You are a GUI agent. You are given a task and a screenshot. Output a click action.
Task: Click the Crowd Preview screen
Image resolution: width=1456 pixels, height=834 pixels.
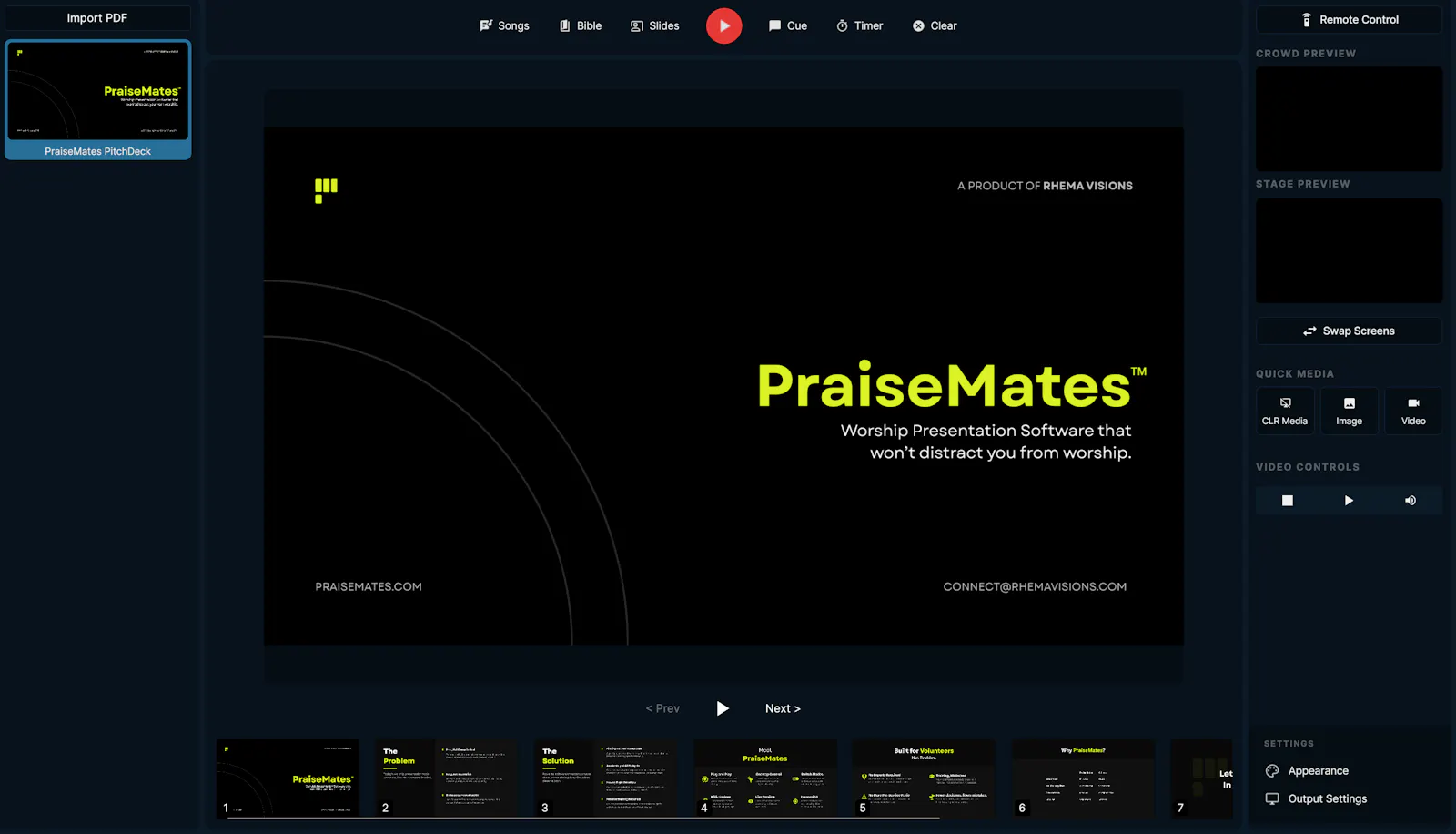pos(1349,118)
